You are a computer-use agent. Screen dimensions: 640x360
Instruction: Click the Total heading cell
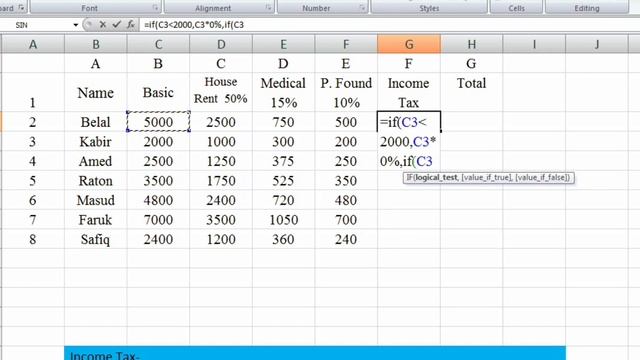(x=471, y=93)
